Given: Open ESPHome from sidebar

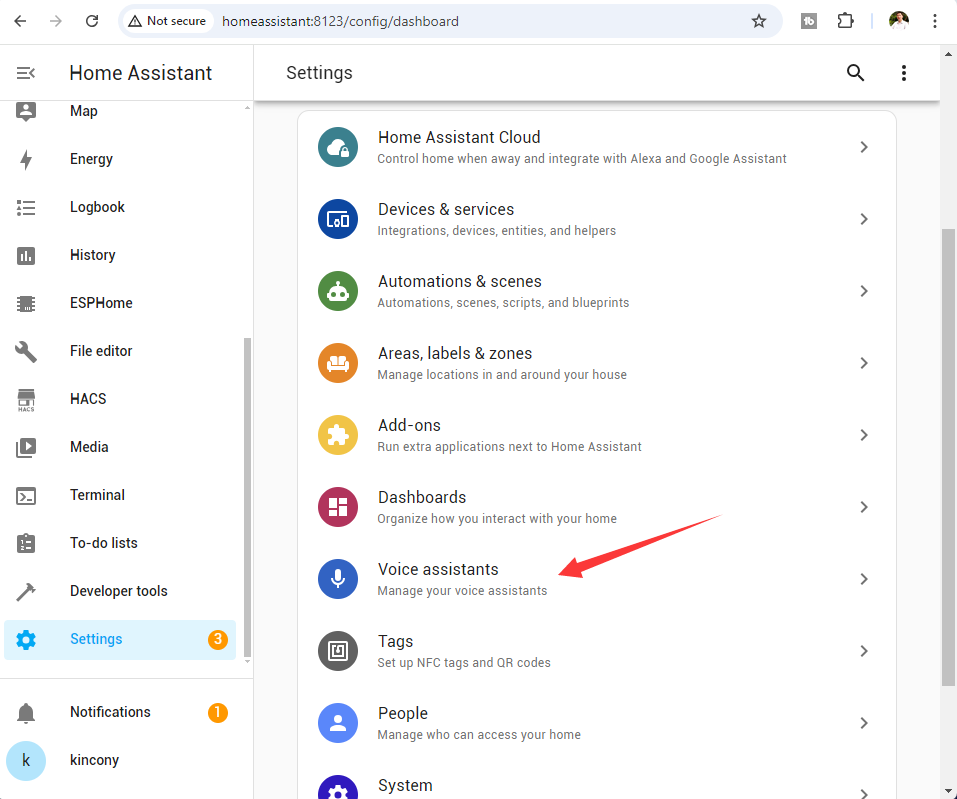Looking at the screenshot, I should click(120, 303).
